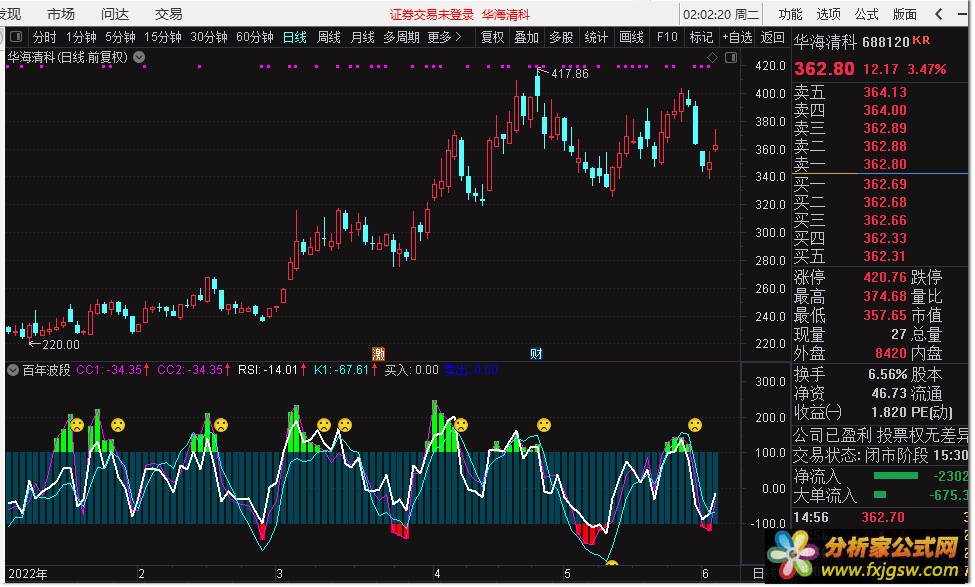Click 最高 value 374.68

point(885,296)
